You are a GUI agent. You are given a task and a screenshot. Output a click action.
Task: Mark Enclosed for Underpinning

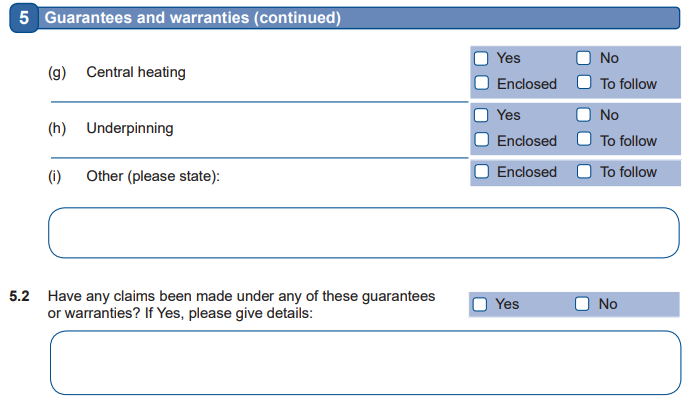click(x=481, y=140)
